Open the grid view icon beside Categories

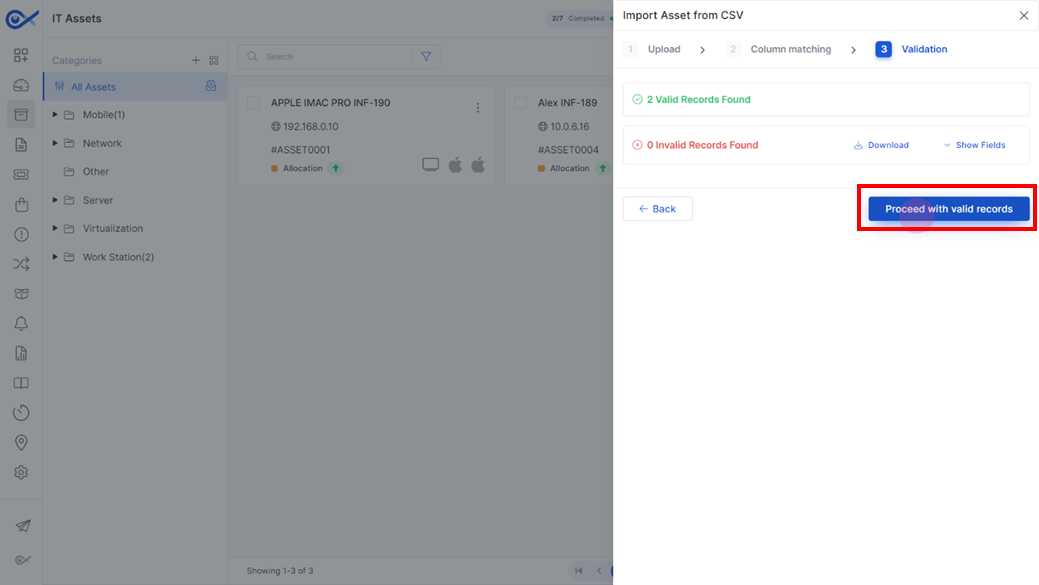pyautogui.click(x=214, y=60)
